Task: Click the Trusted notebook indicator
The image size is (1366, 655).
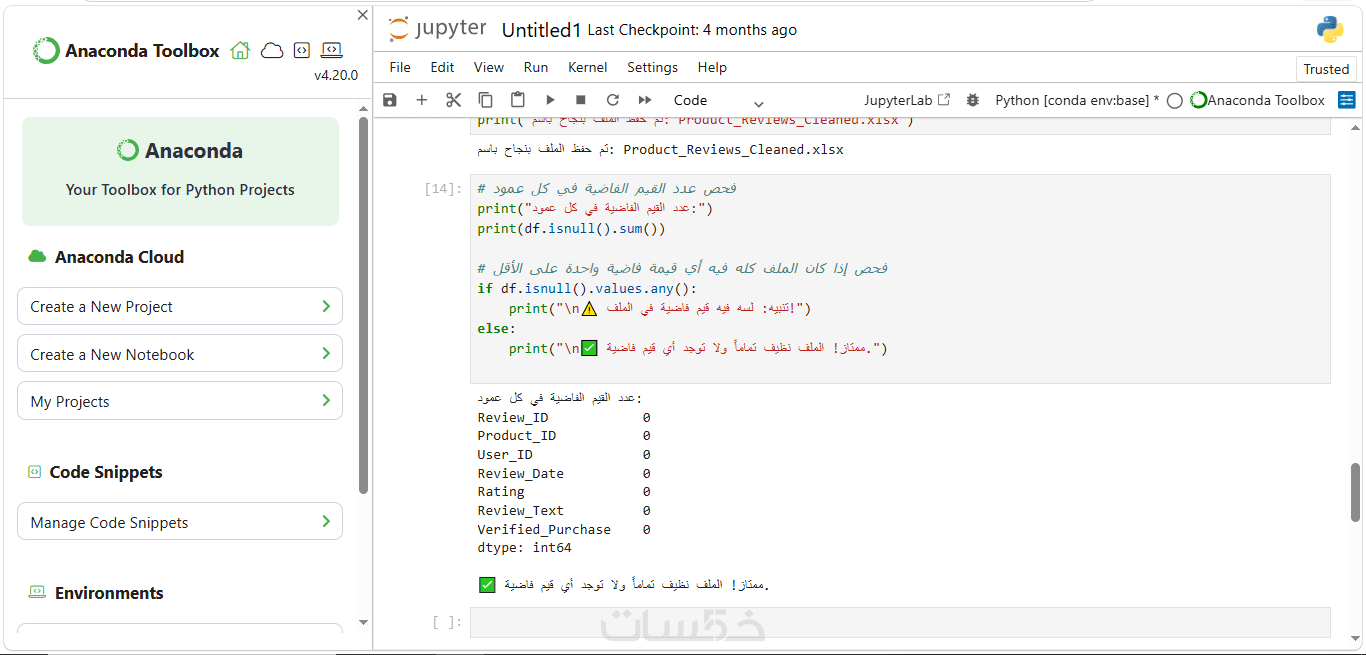Action: coord(1326,69)
